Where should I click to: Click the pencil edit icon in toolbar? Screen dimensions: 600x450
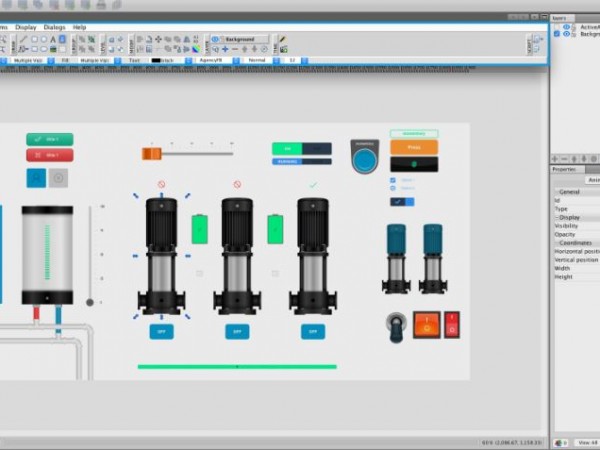282,39
